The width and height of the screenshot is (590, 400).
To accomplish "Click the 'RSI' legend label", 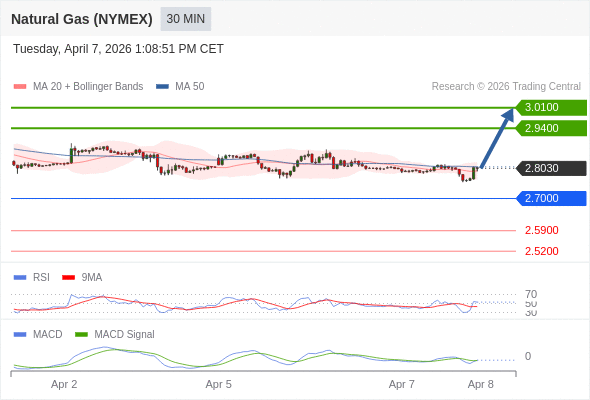I will 41,278.
